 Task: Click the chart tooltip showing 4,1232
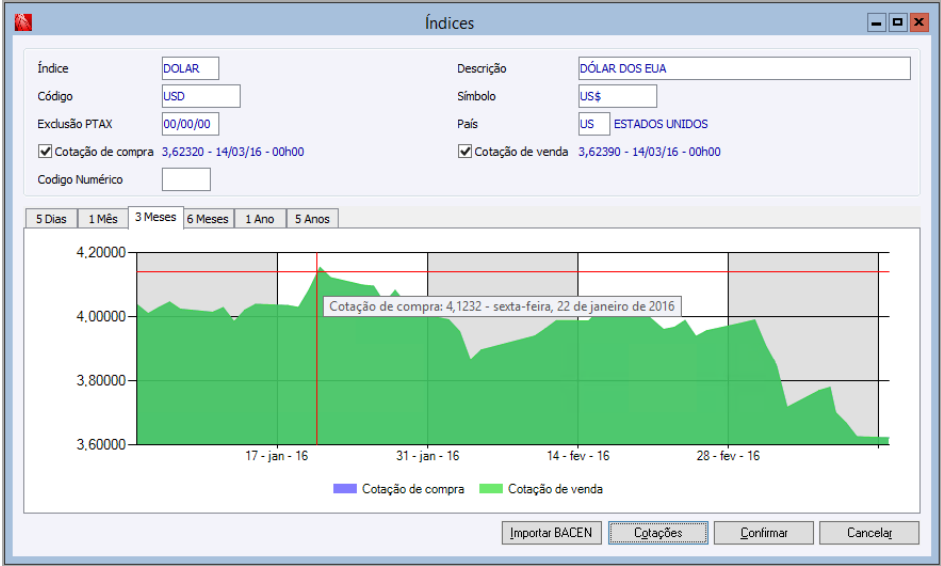[x=502, y=306]
